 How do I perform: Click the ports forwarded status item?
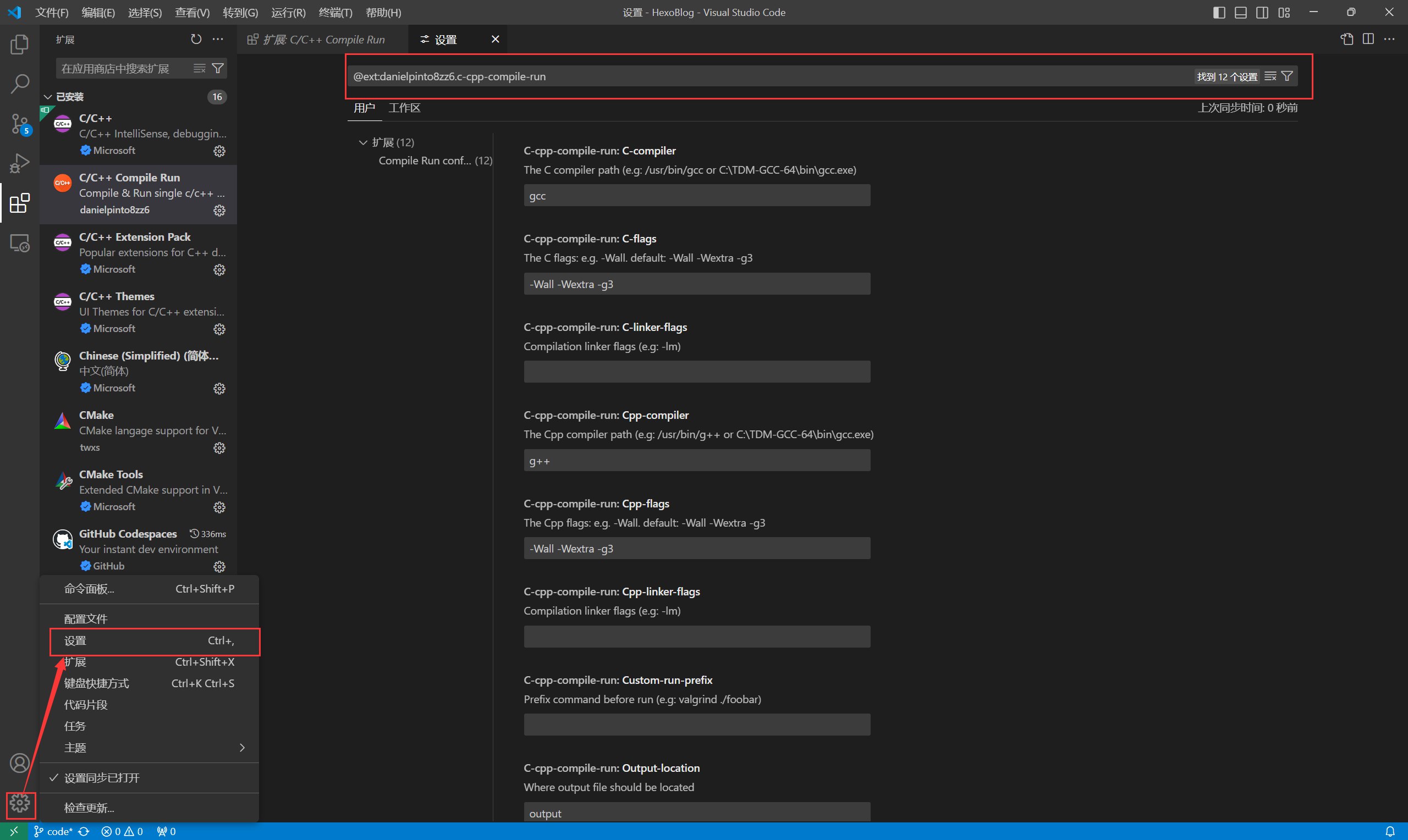pos(166,832)
